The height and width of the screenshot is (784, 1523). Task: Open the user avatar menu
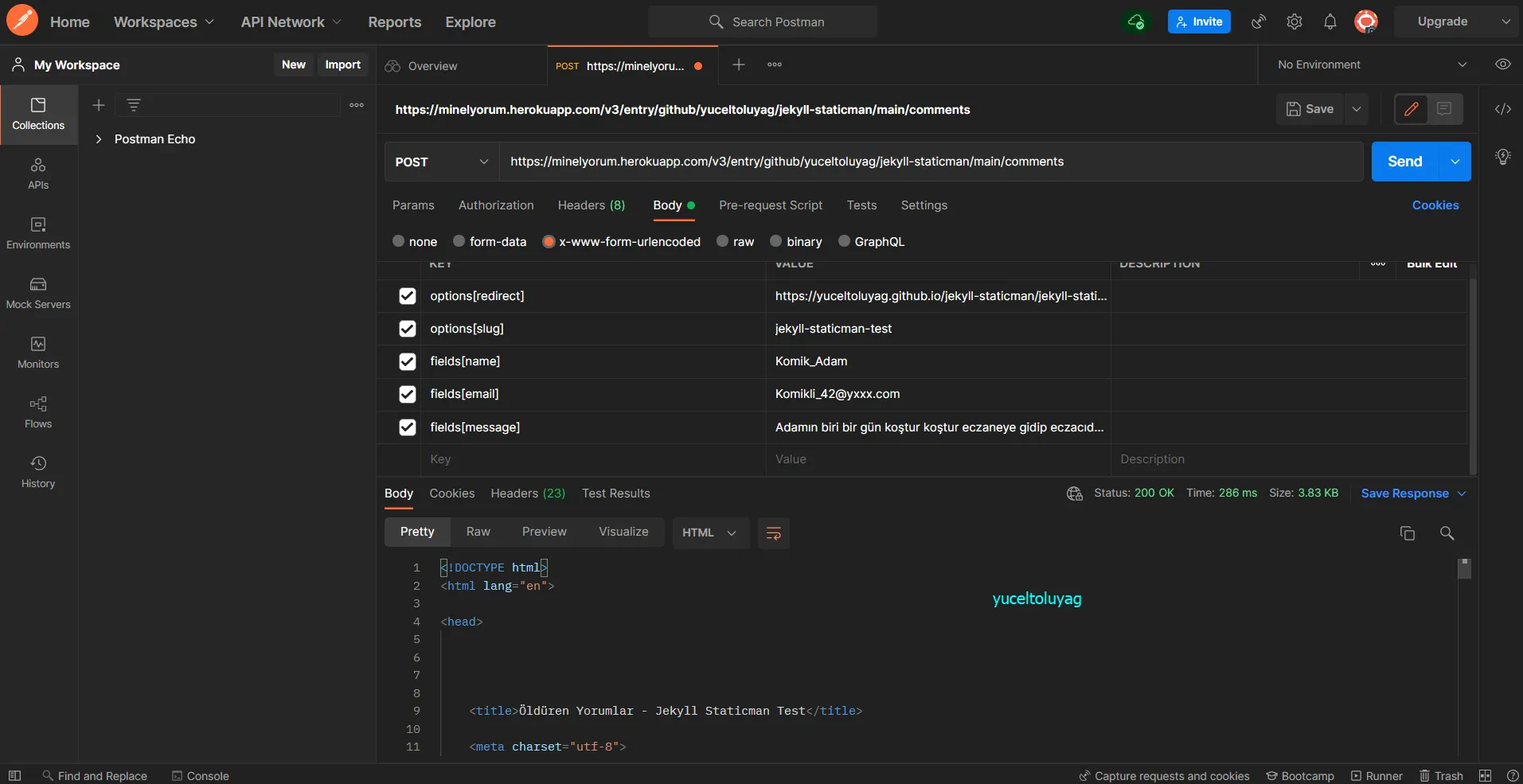click(1366, 21)
